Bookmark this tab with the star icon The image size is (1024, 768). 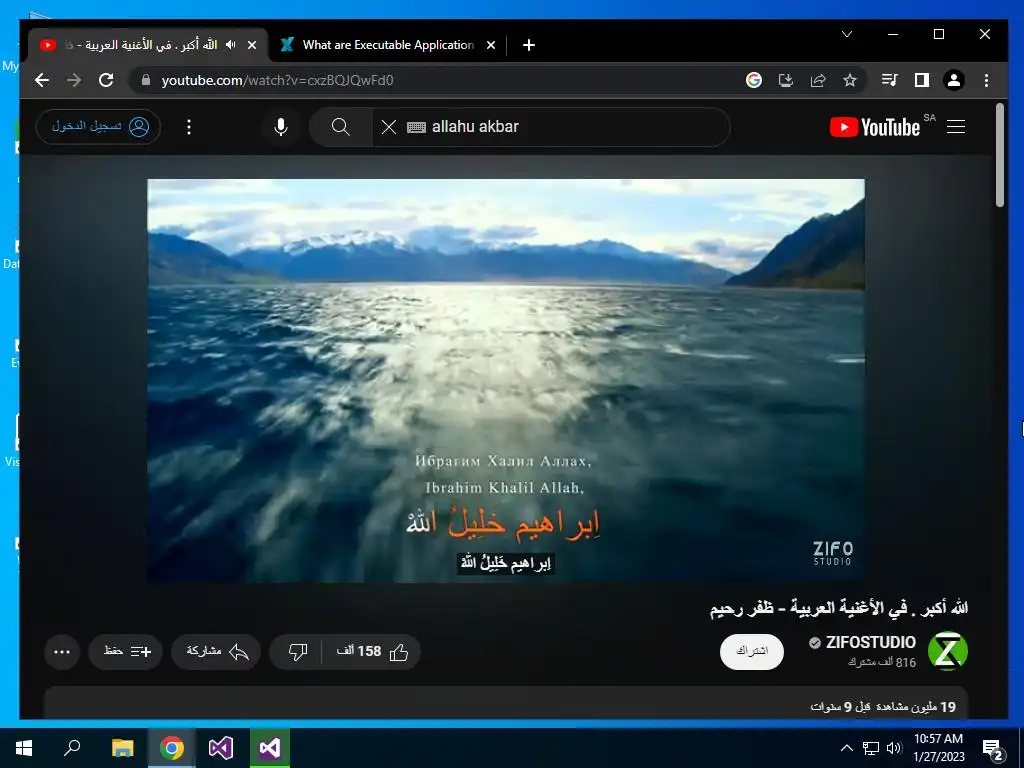coord(850,80)
